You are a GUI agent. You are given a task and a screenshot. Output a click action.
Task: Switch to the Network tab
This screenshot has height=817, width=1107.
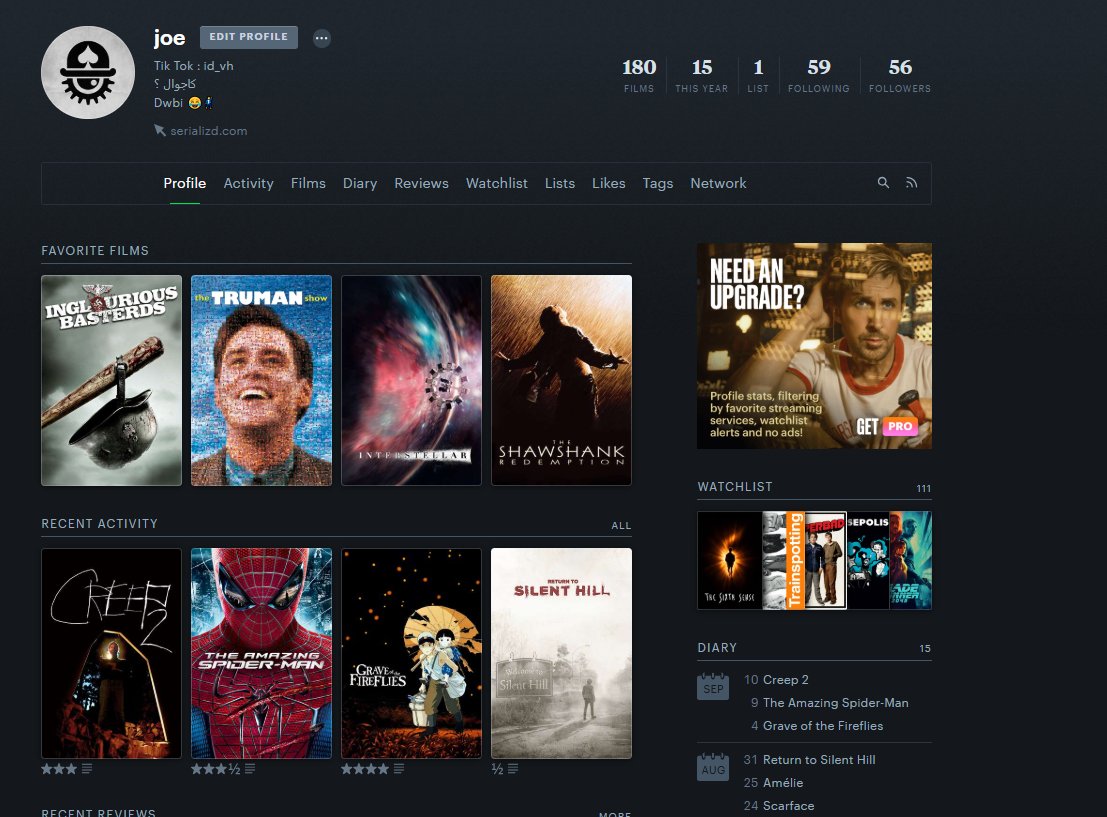[718, 183]
